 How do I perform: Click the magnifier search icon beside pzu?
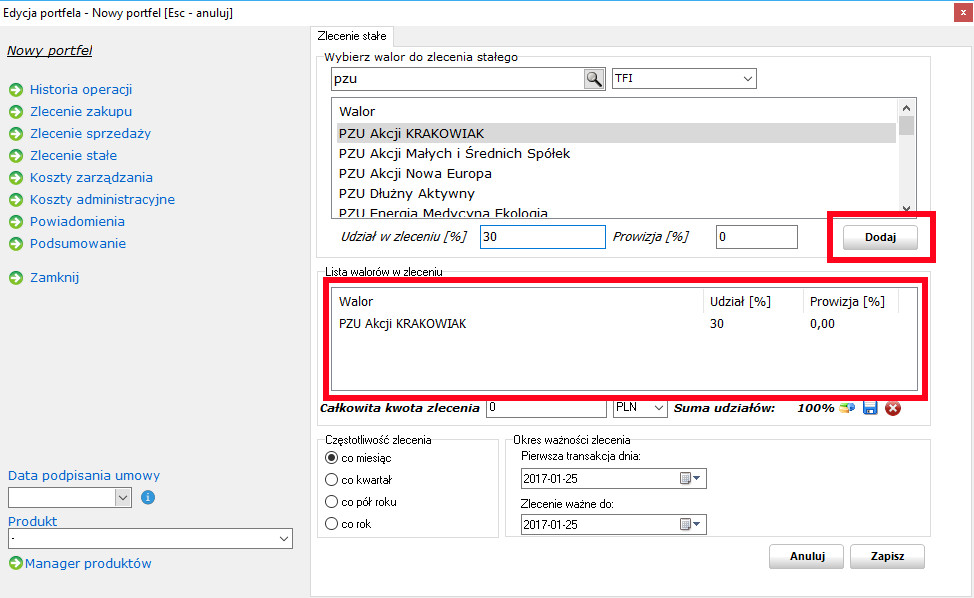[594, 79]
